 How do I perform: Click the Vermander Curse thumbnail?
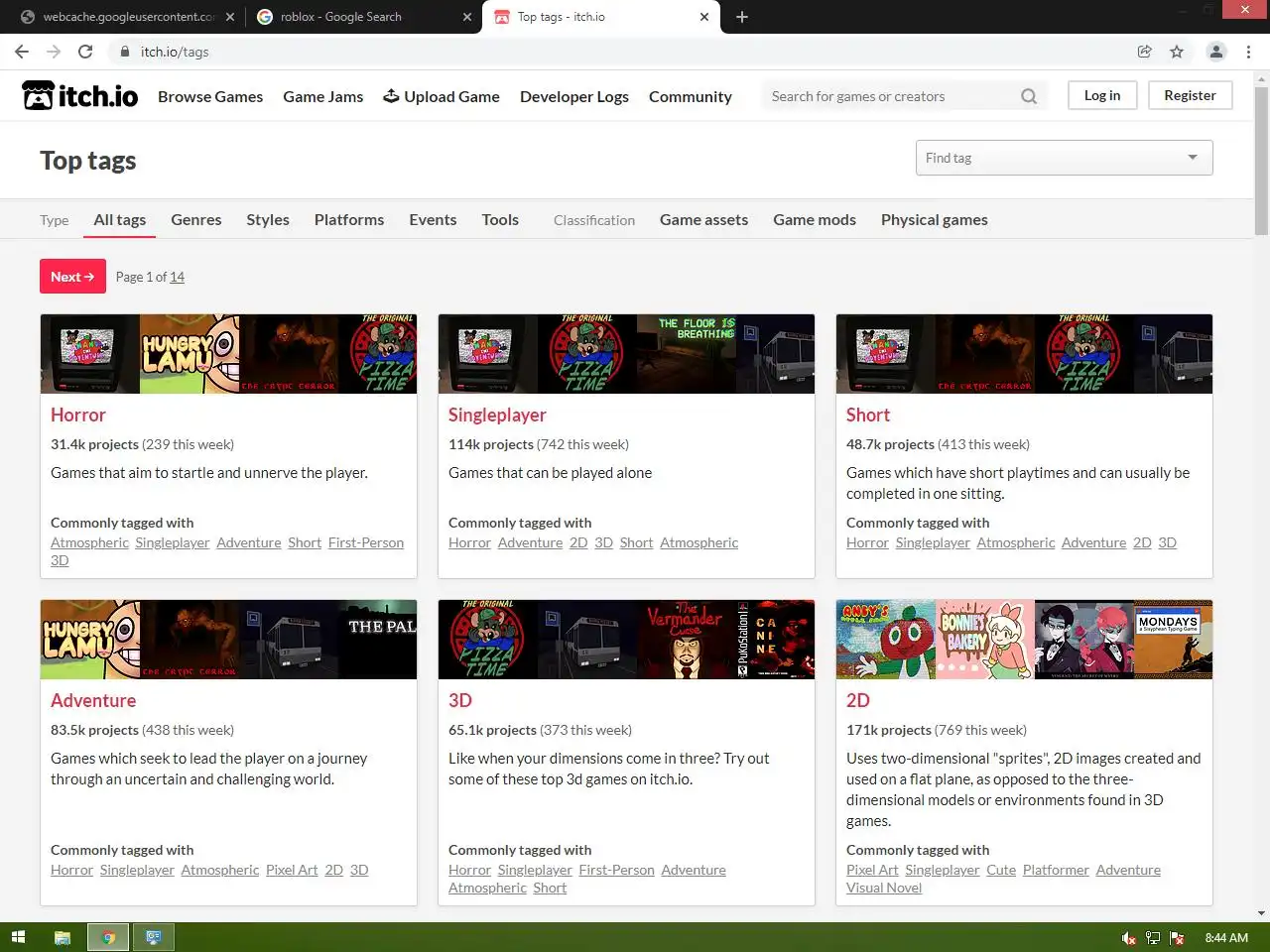tap(687, 640)
